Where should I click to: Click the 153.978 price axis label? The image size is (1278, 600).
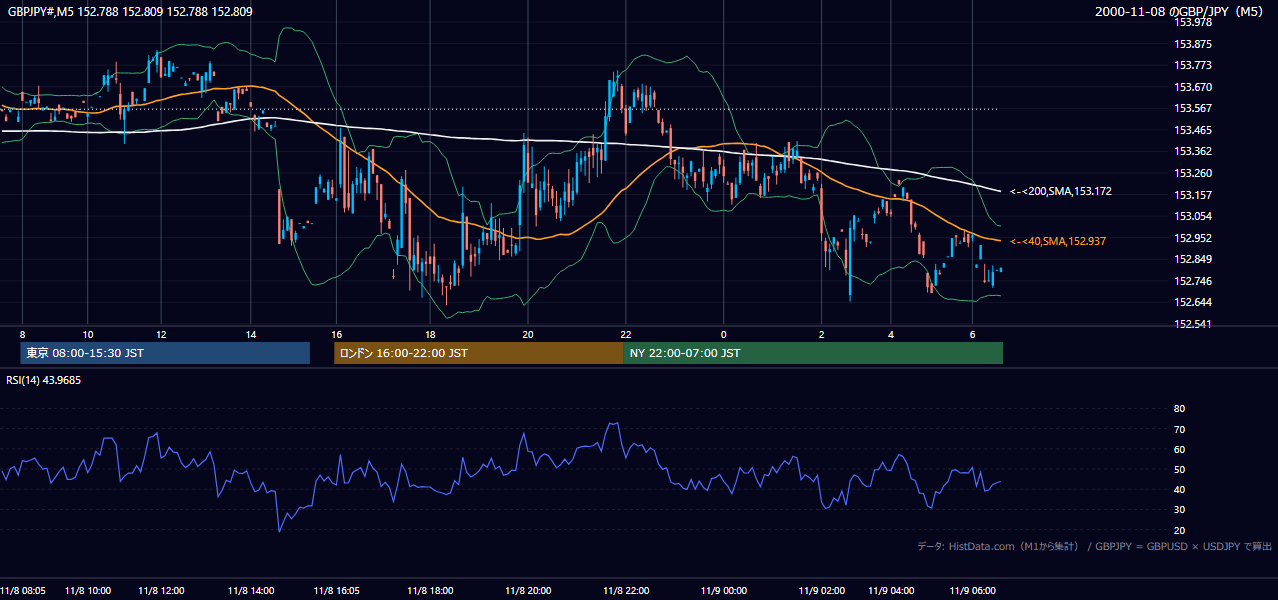coord(1193,22)
